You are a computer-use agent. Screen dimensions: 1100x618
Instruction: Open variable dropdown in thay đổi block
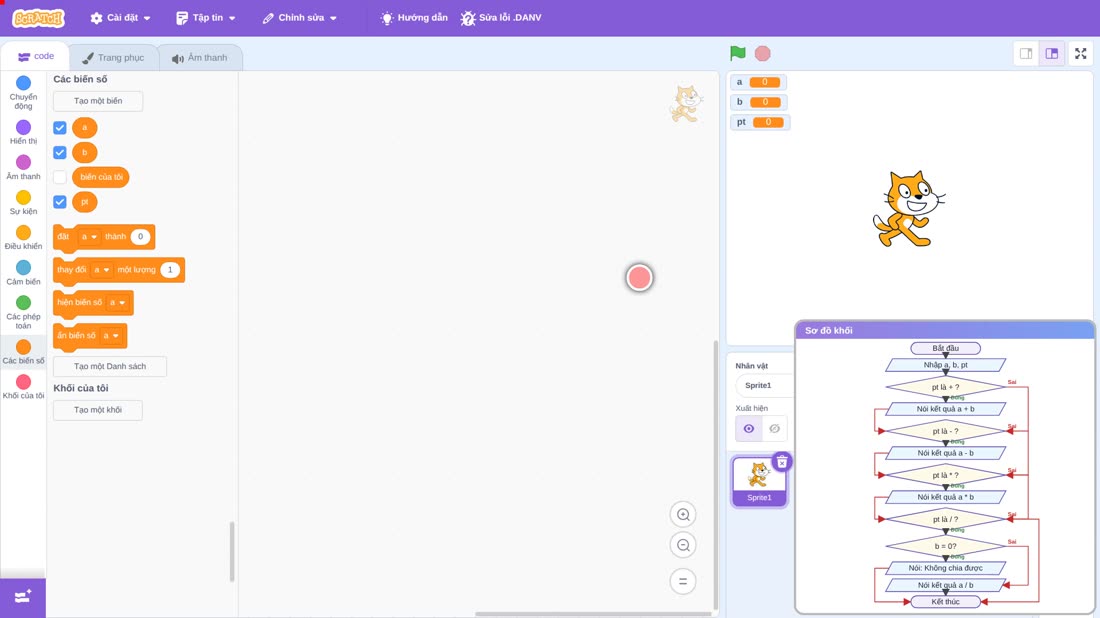pos(102,270)
